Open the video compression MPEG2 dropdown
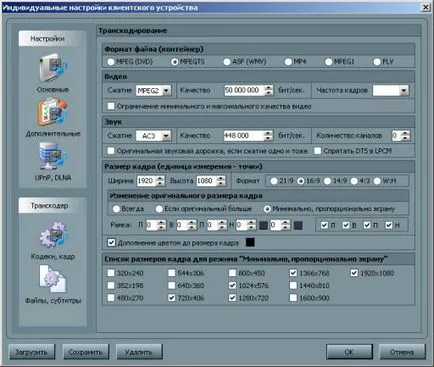The image size is (434, 367). pyautogui.click(x=166, y=90)
